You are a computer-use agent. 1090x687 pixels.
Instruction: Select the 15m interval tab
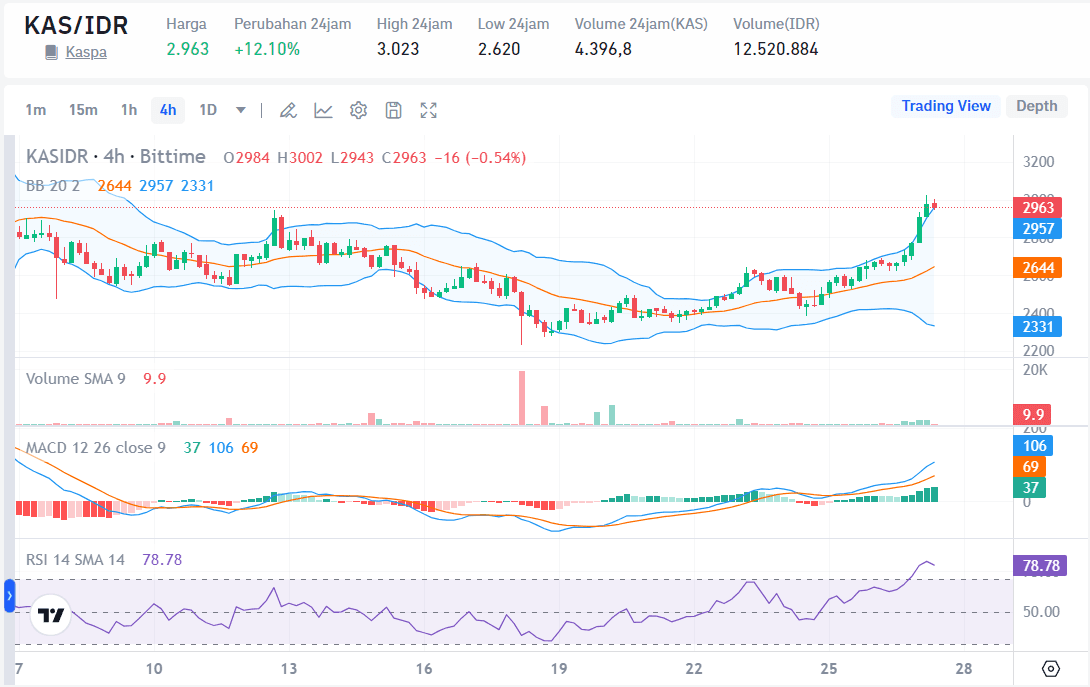coord(84,110)
